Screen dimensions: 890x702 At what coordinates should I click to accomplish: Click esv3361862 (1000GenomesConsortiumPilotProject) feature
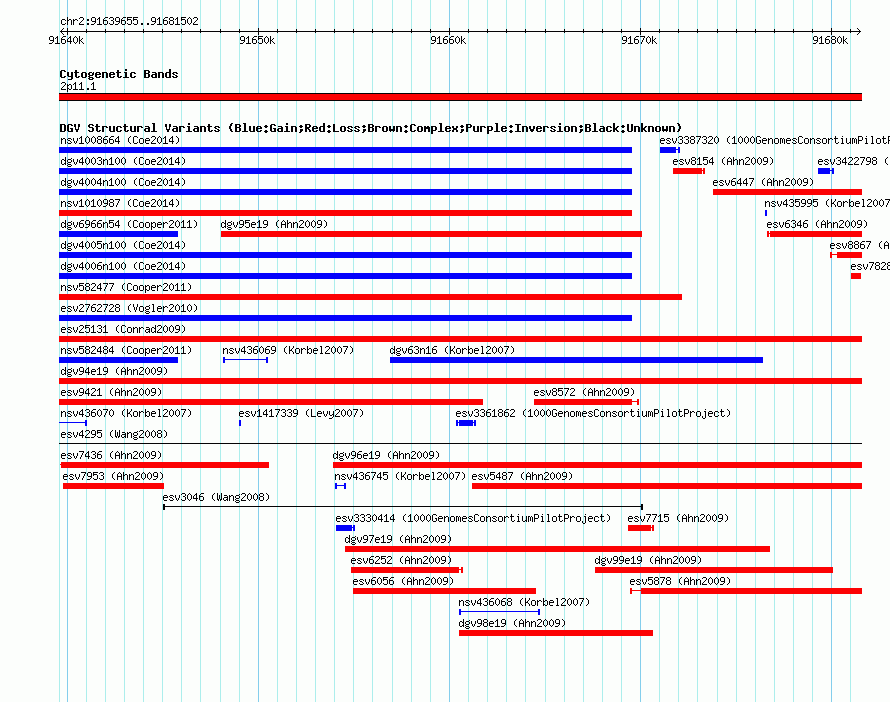(466, 423)
